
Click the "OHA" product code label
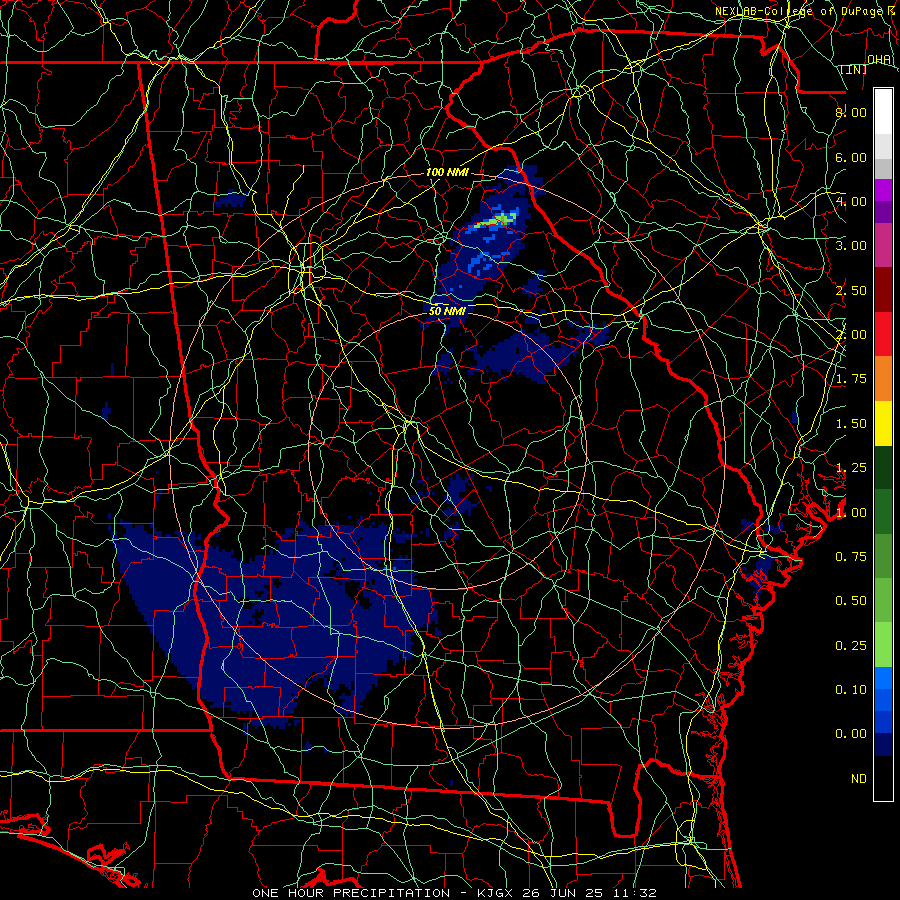click(879, 60)
